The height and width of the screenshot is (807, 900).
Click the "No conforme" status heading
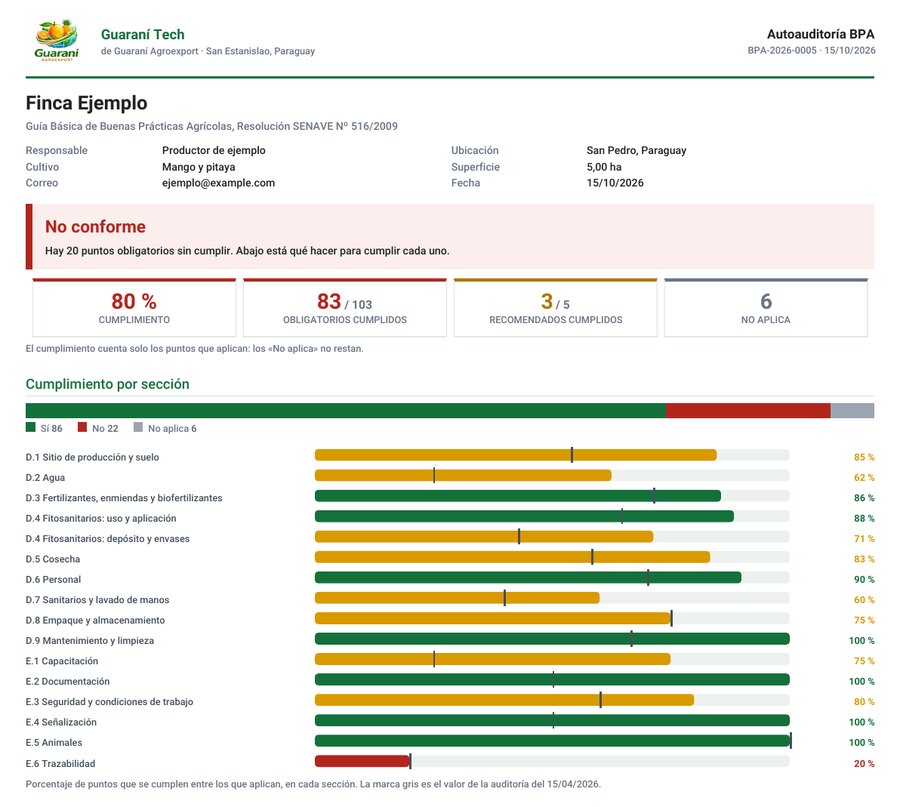click(95, 227)
